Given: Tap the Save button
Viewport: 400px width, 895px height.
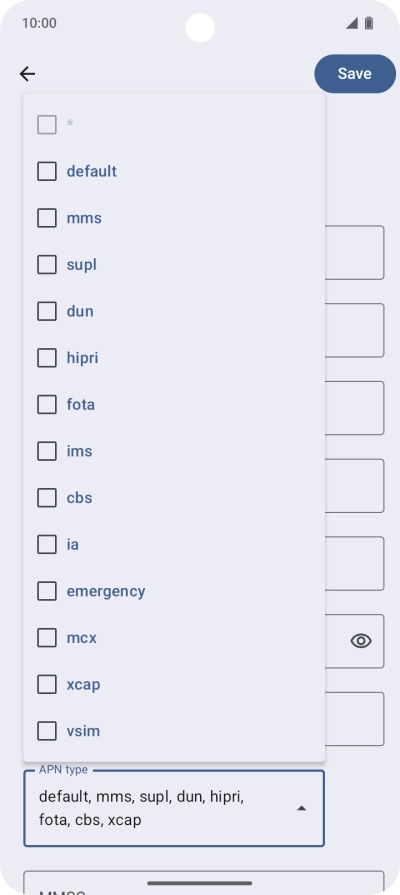Looking at the screenshot, I should pos(355,74).
